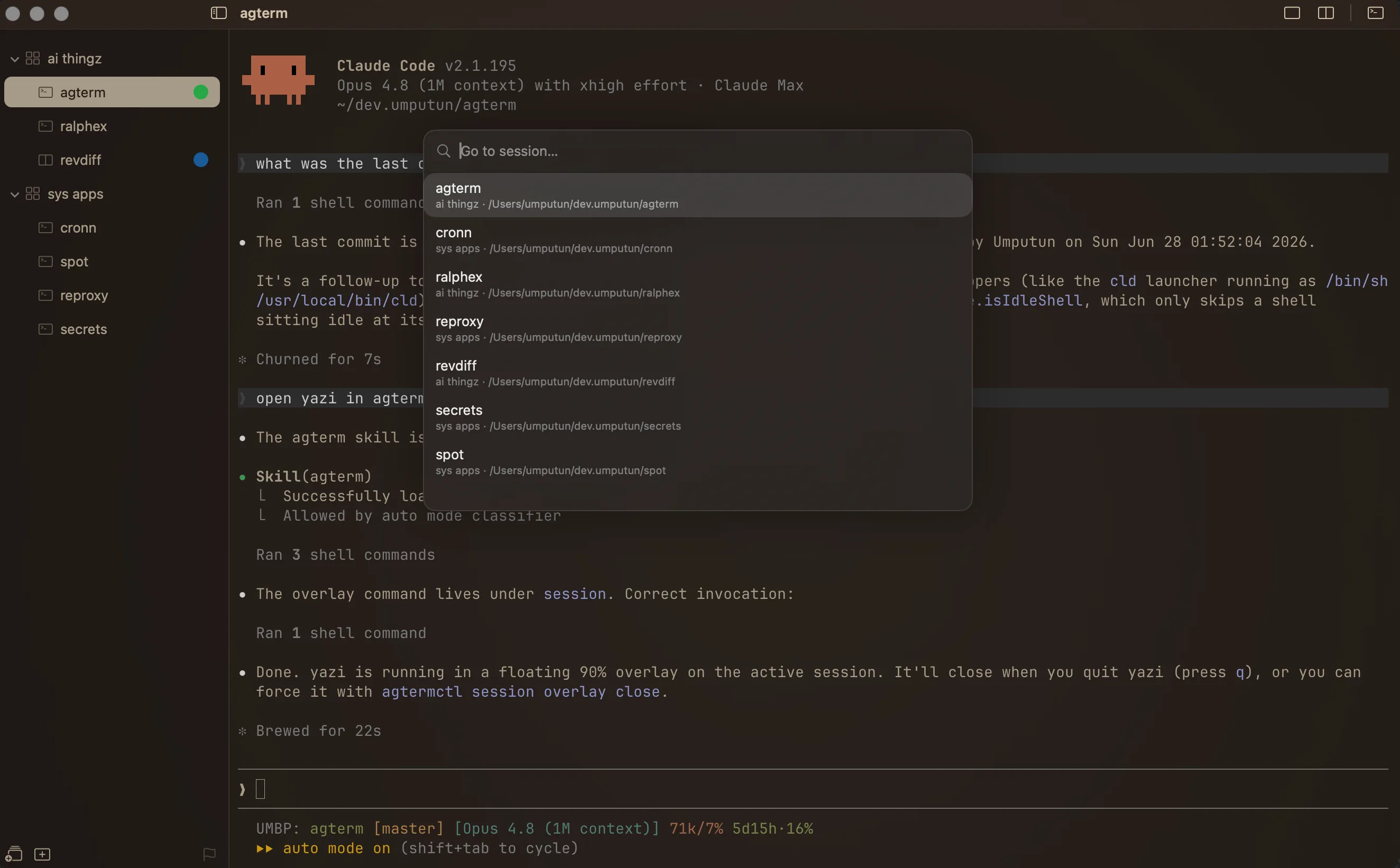
Task: Focus the Go to session search field
Action: click(697, 151)
